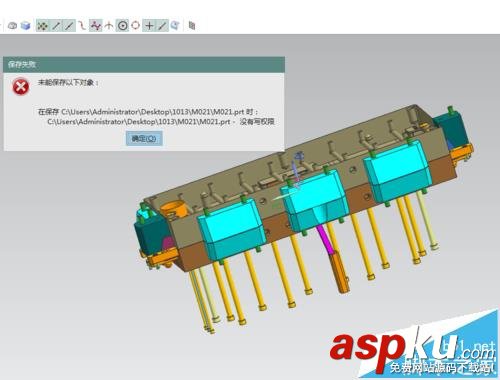Click the last toolbar icon after the separator
This screenshot has width=500, height=380.
click(192, 26)
